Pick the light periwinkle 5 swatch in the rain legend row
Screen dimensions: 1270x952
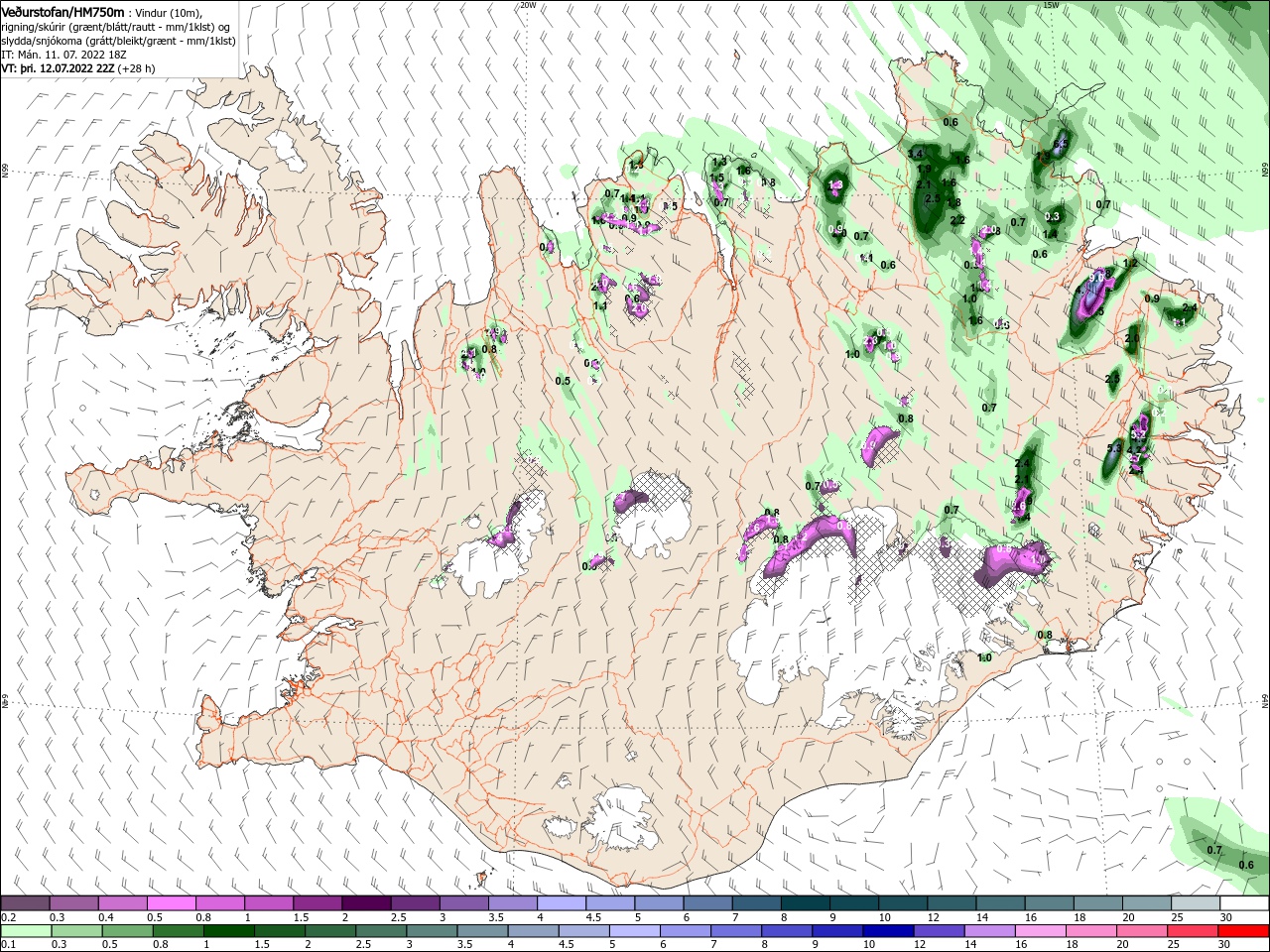point(633,931)
